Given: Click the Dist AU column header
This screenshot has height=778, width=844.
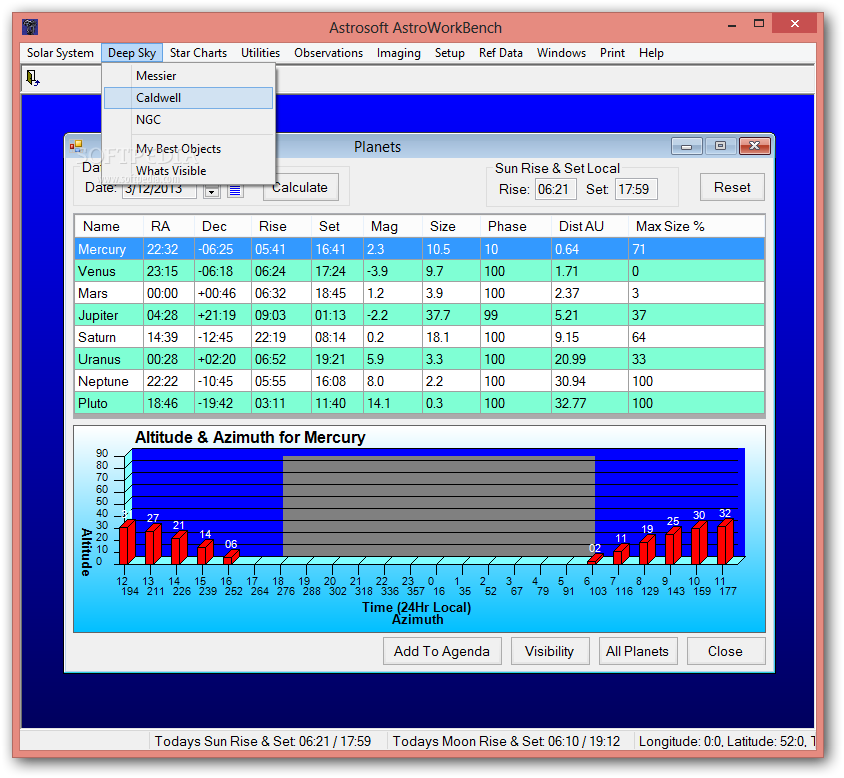Looking at the screenshot, I should click(x=590, y=226).
